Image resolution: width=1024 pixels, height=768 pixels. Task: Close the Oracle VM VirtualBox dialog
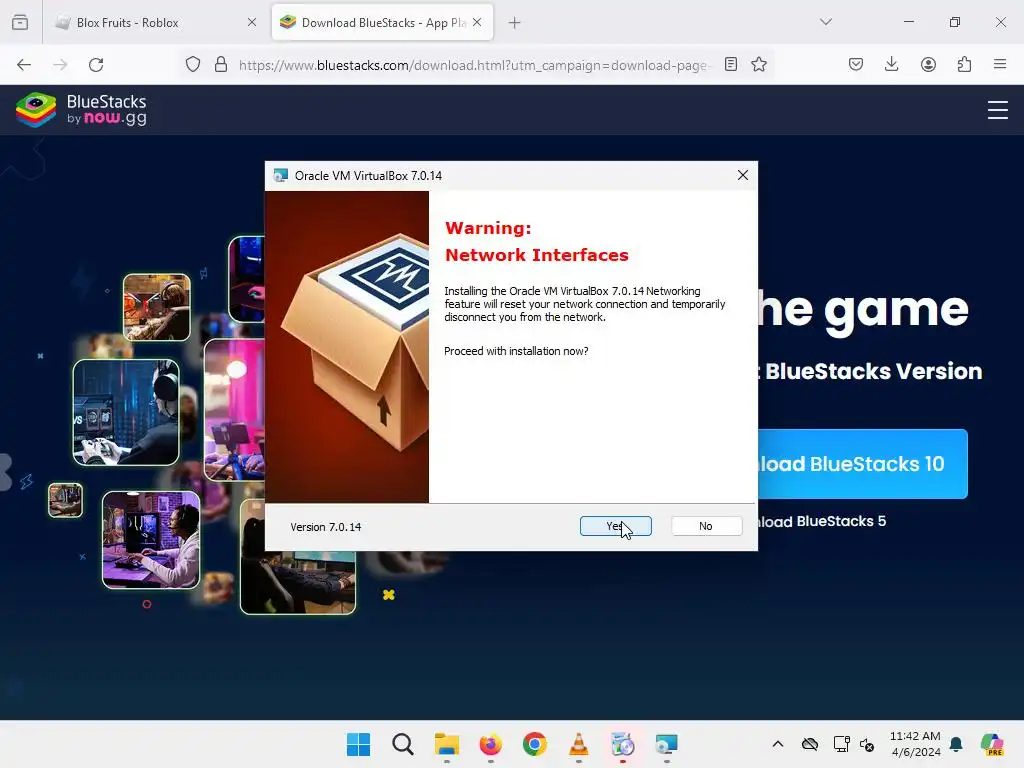[x=743, y=175]
